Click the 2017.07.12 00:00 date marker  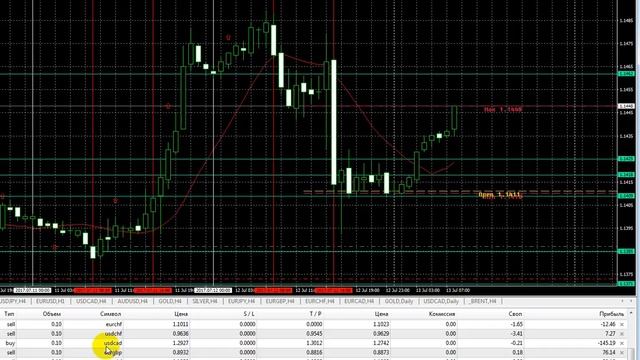pyautogui.click(x=213, y=290)
